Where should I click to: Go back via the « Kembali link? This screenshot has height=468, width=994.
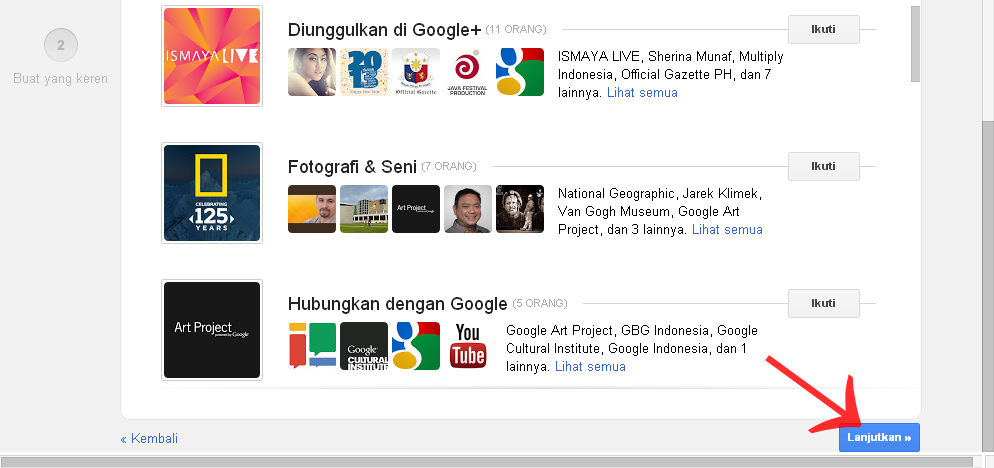[x=149, y=438]
